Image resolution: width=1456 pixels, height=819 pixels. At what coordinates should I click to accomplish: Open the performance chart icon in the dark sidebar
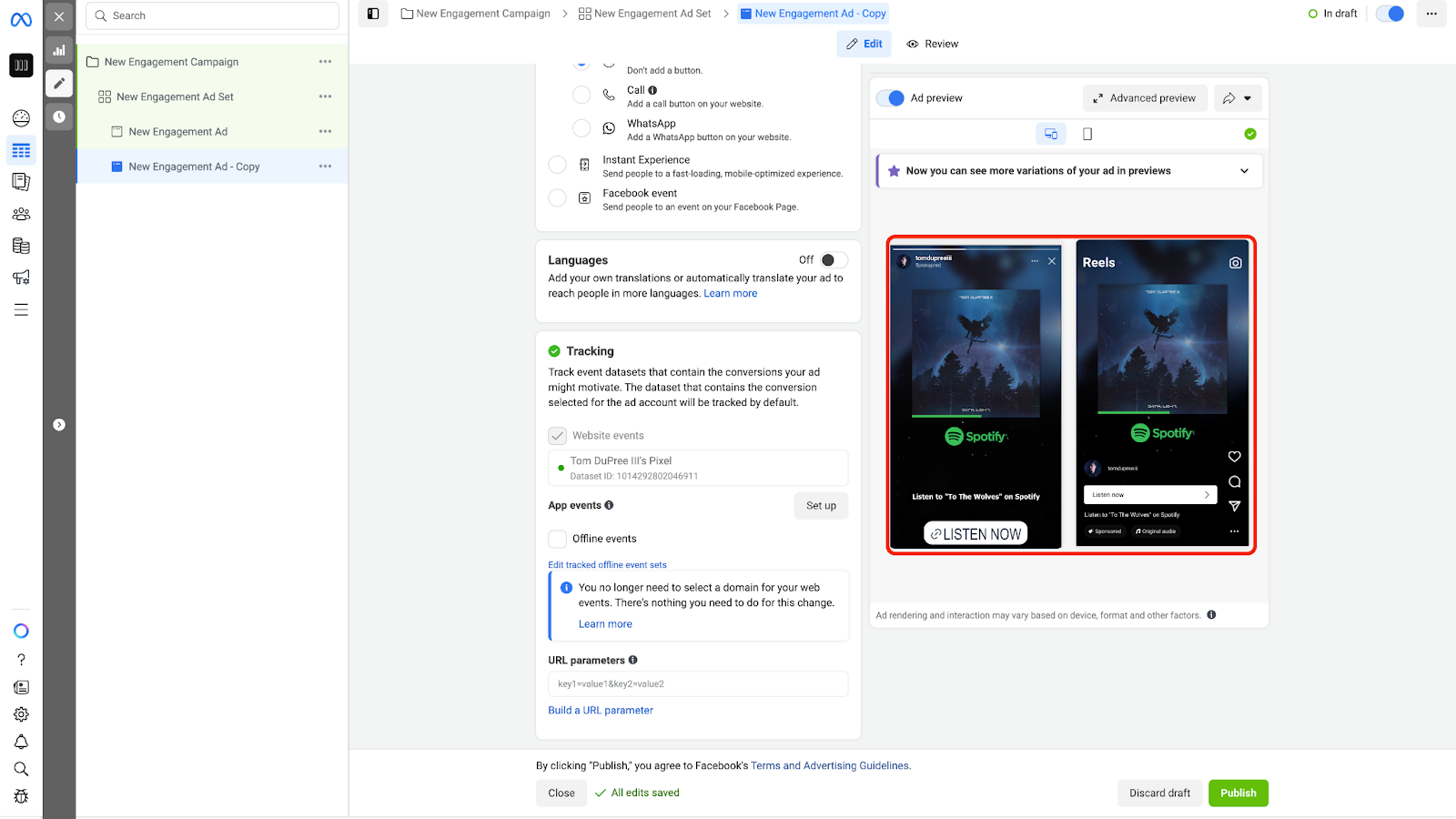(59, 50)
